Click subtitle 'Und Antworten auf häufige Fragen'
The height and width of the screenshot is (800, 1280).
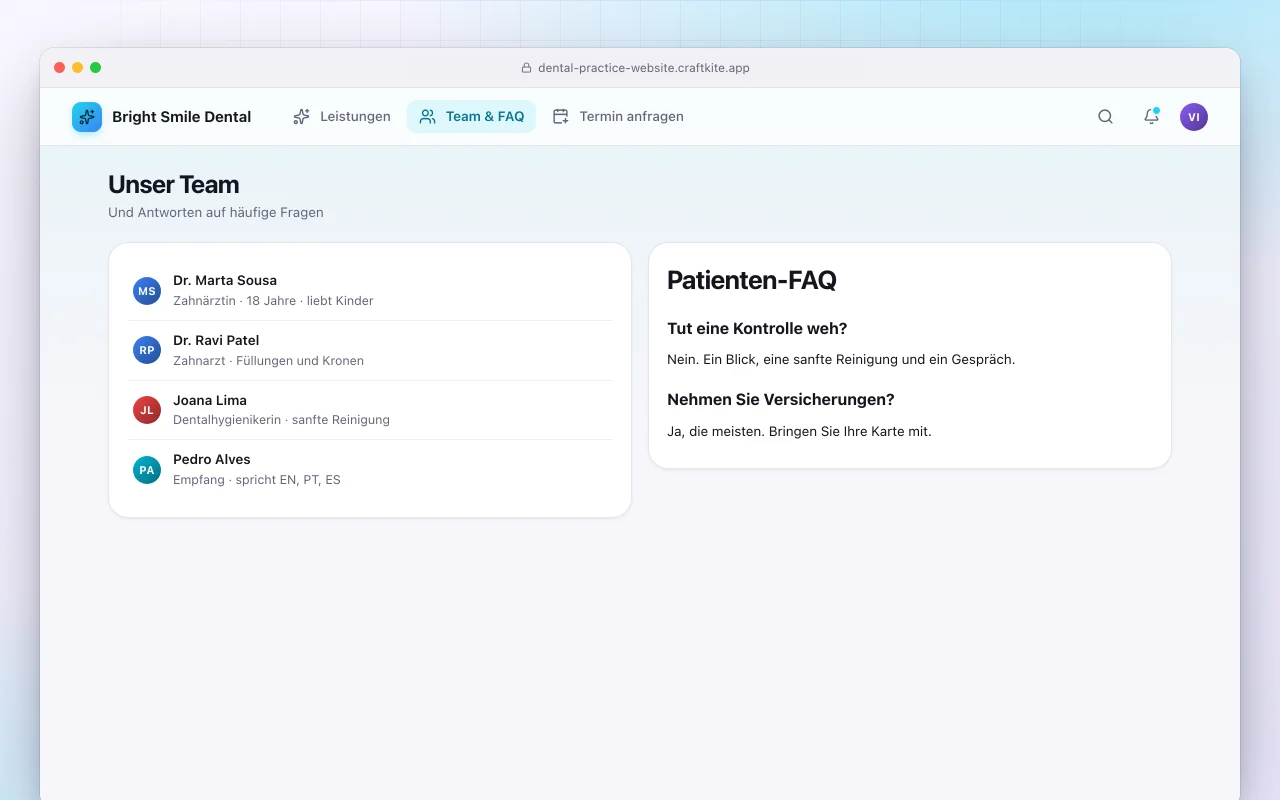216,213
